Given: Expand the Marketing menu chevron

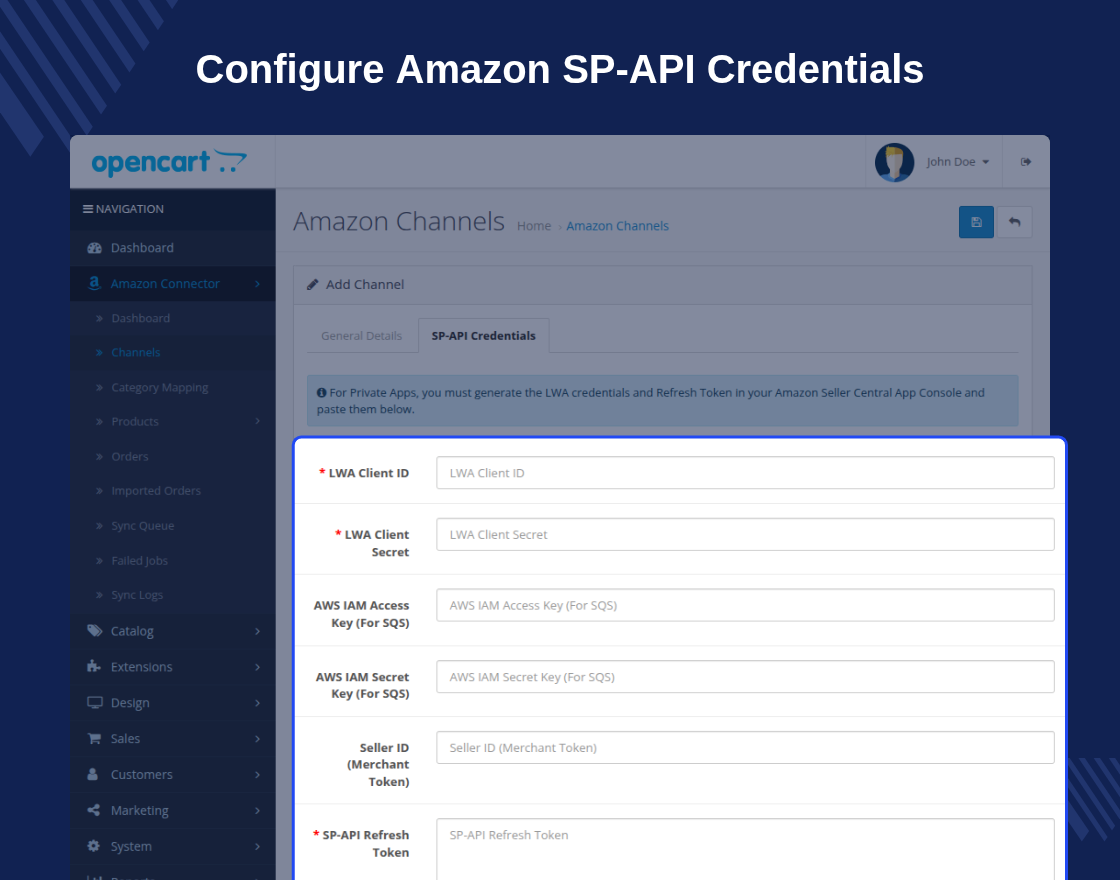Looking at the screenshot, I should click(257, 811).
